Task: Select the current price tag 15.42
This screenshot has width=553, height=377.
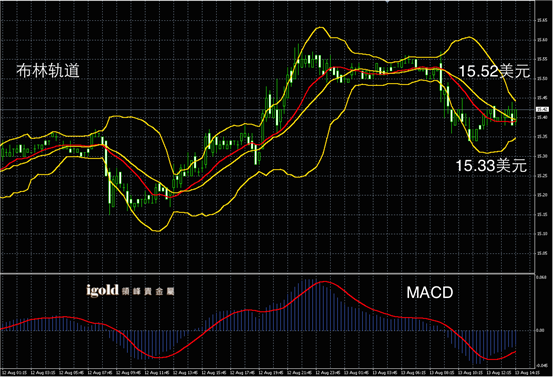Action: pos(541,110)
